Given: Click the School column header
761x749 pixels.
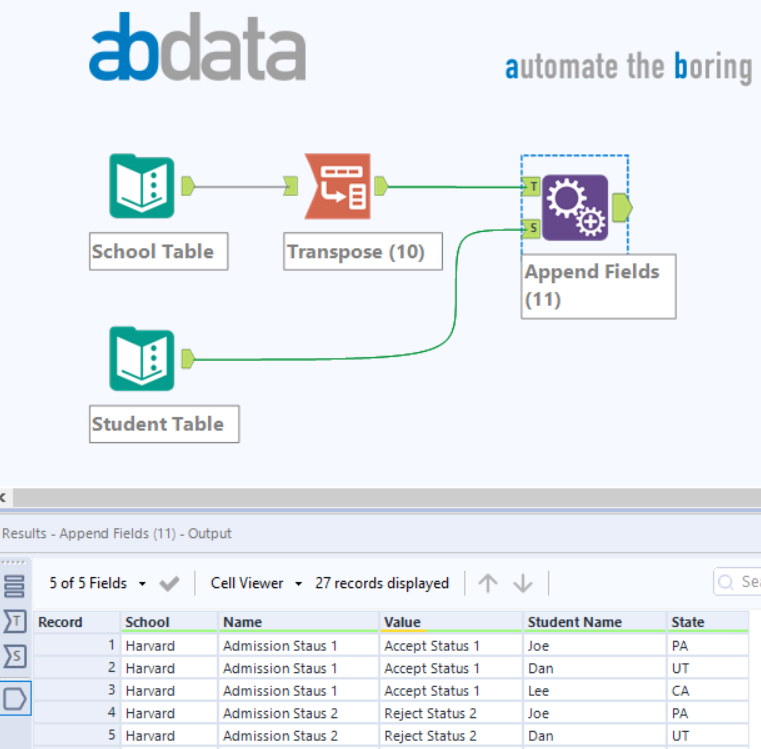Looking at the screenshot, I should pos(168,622).
